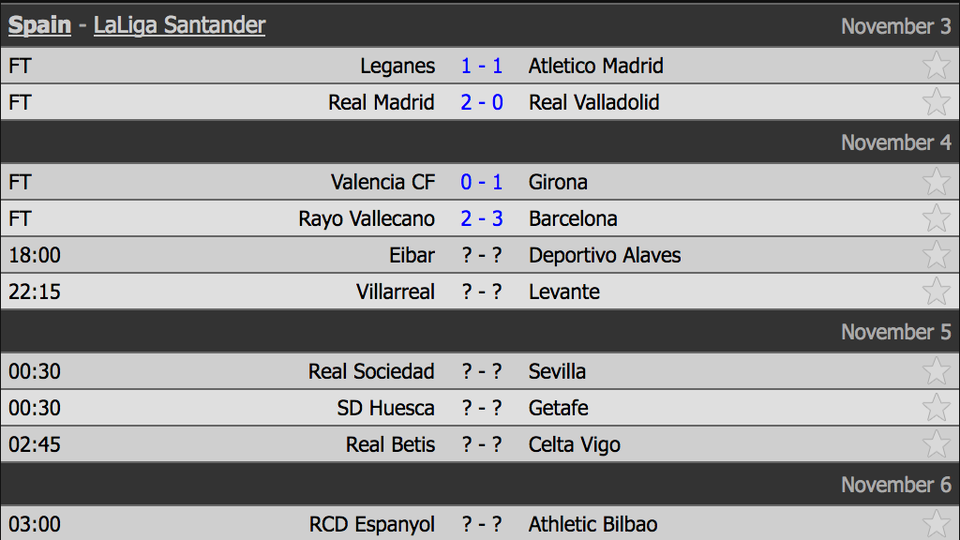Open the Spain country link

[40, 25]
